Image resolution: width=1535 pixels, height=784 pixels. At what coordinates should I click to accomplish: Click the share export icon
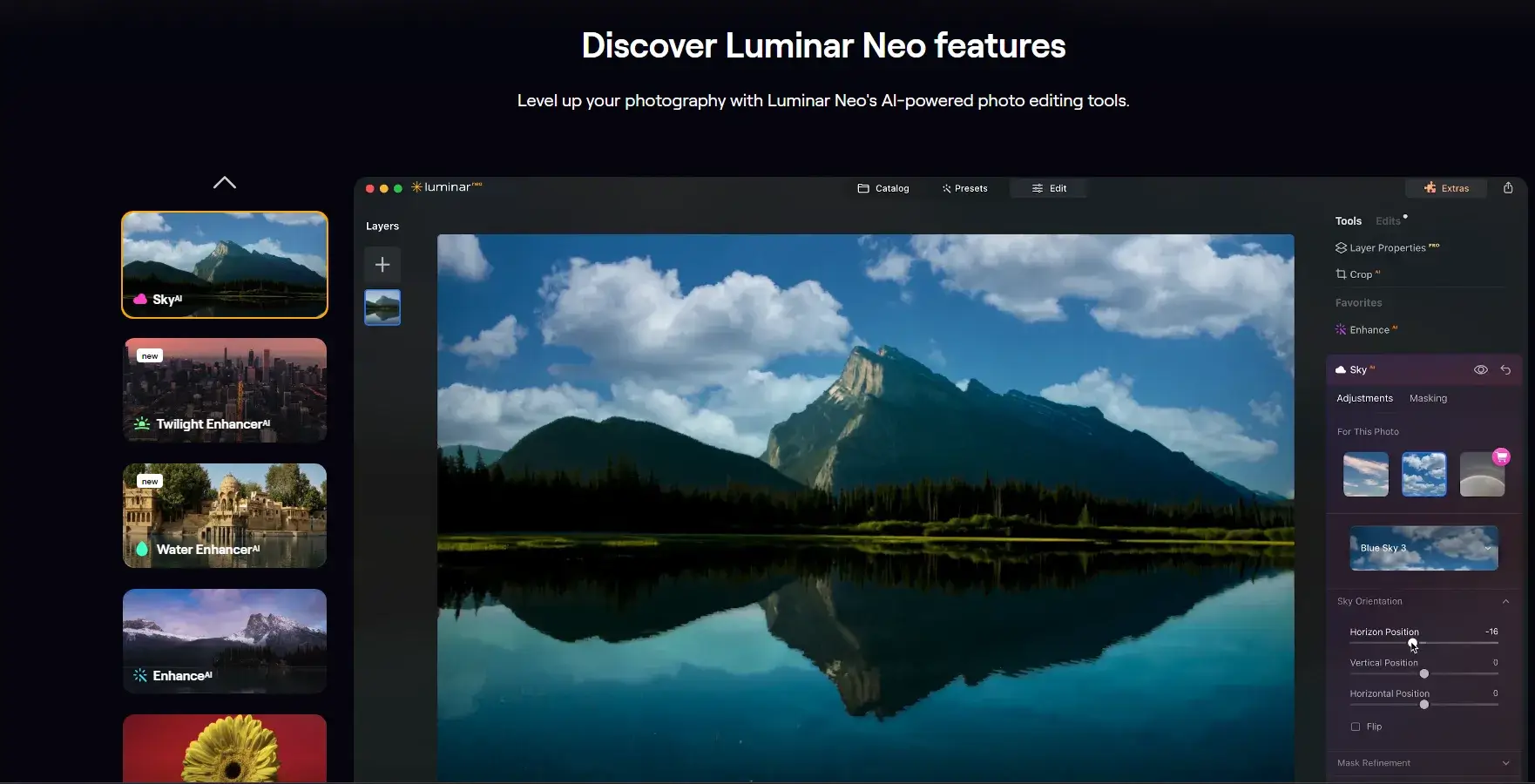tap(1508, 188)
